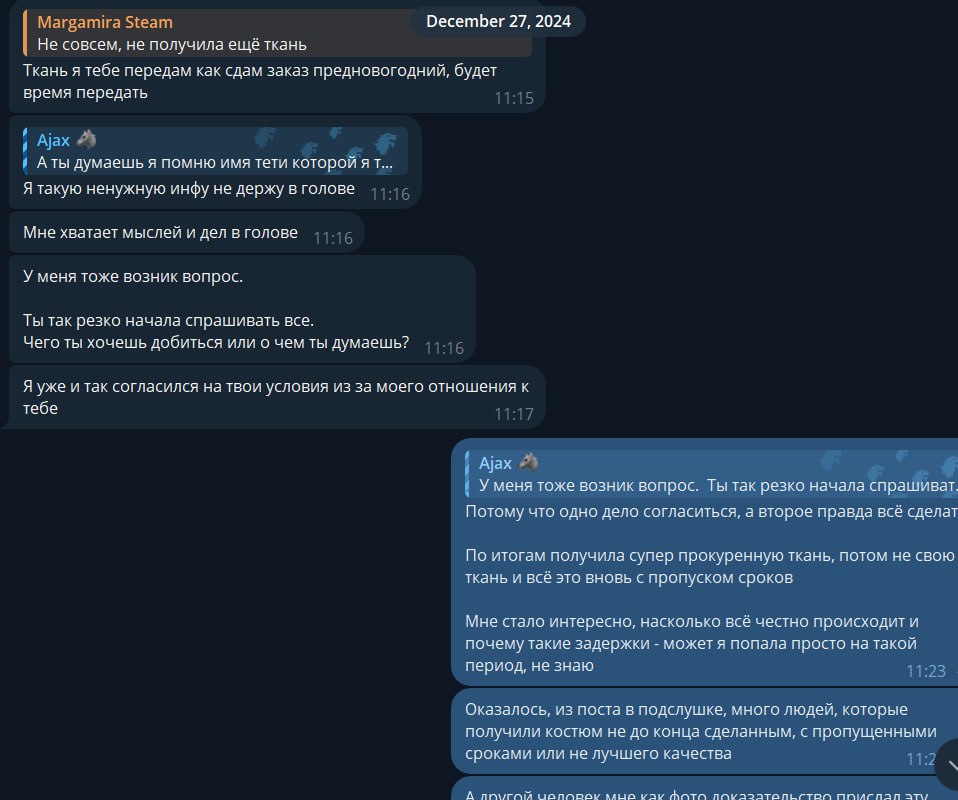Click the Ajax name in incoming reply quote

(x=53, y=140)
